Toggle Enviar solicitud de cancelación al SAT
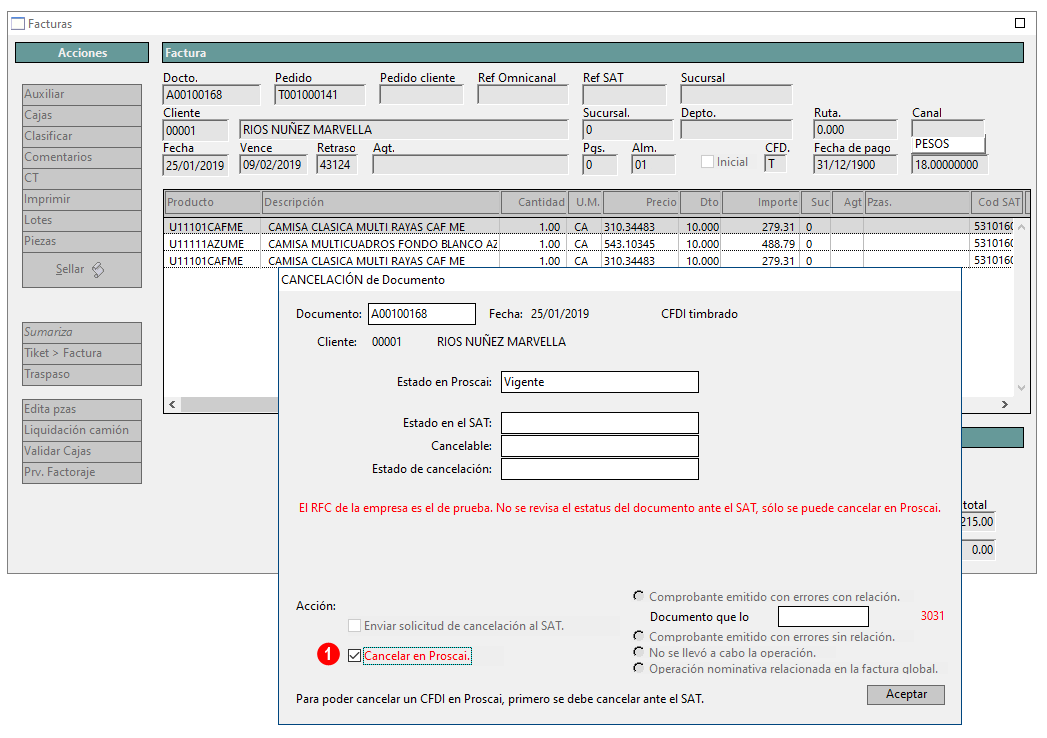Screen dimensions: 1047x738 pos(355,626)
